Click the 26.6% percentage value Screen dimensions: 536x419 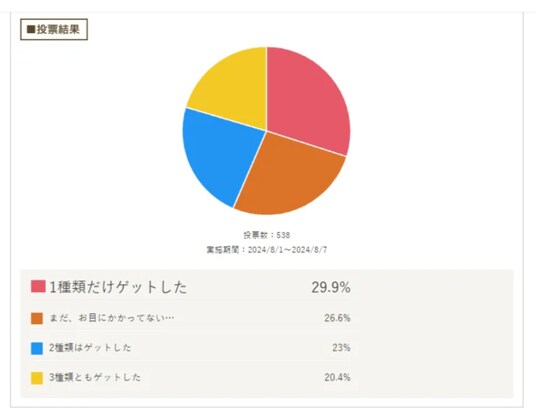click(x=337, y=318)
